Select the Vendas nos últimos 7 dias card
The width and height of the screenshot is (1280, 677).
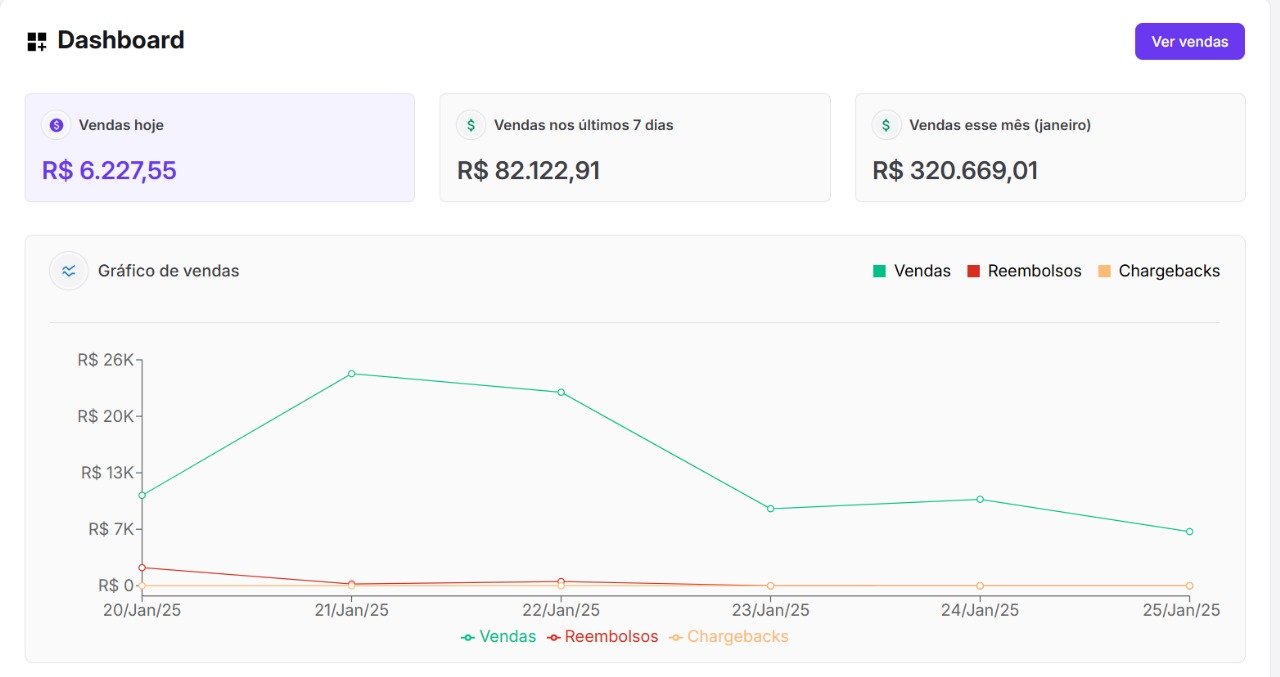pyautogui.click(x=634, y=148)
